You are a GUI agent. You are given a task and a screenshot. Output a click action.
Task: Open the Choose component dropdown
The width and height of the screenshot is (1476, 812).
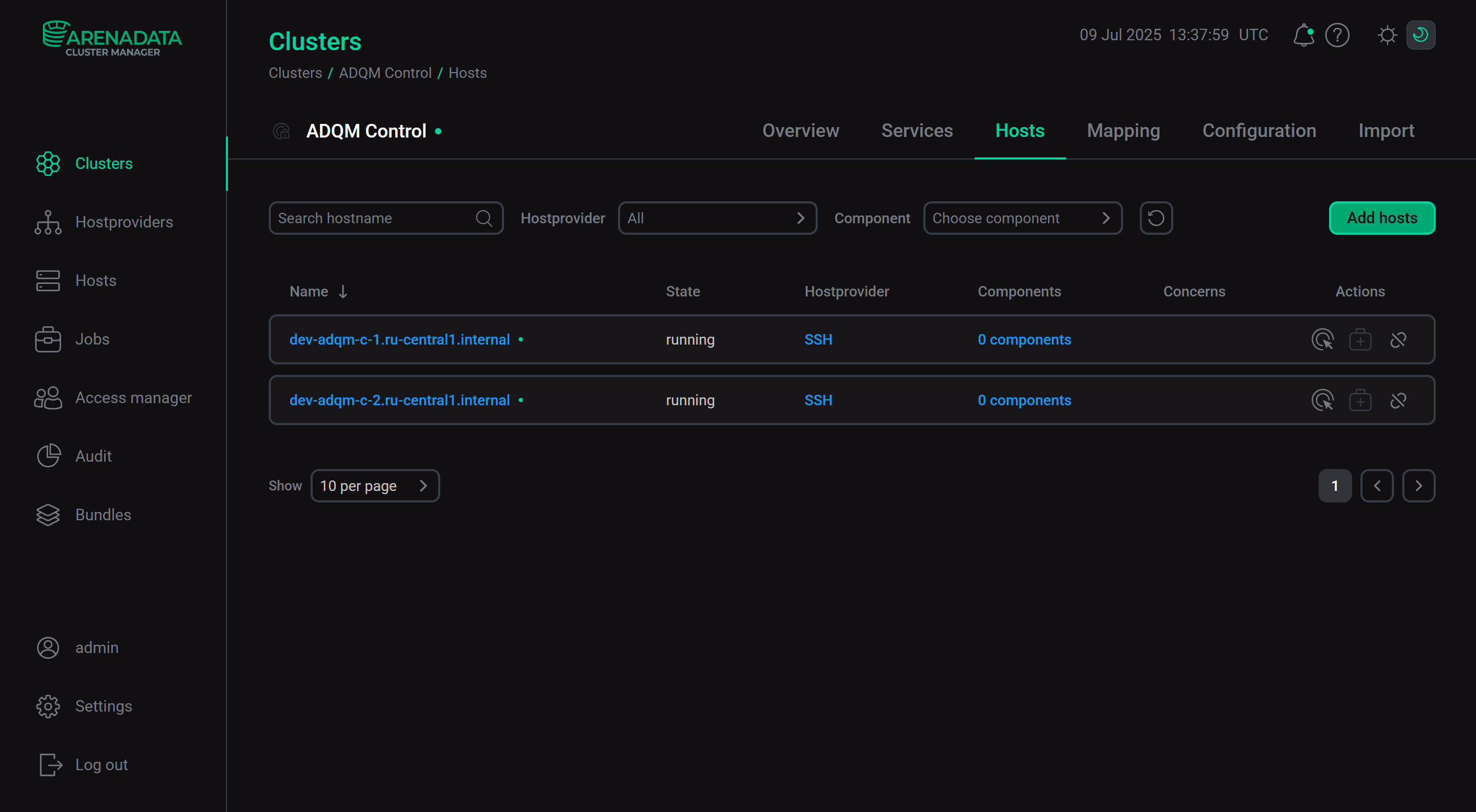1023,218
